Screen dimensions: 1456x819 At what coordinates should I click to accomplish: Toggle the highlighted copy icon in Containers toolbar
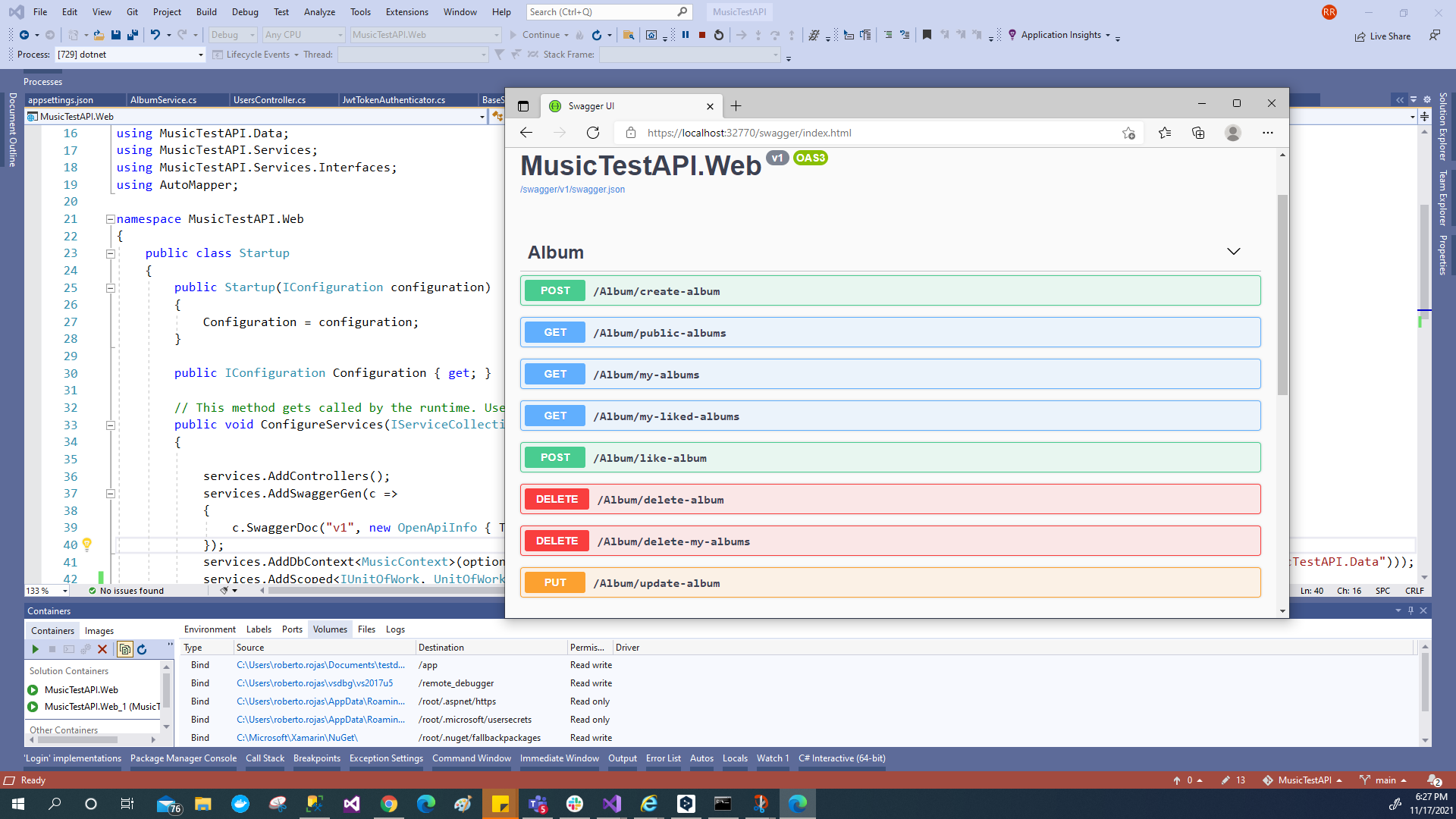pyautogui.click(x=125, y=649)
